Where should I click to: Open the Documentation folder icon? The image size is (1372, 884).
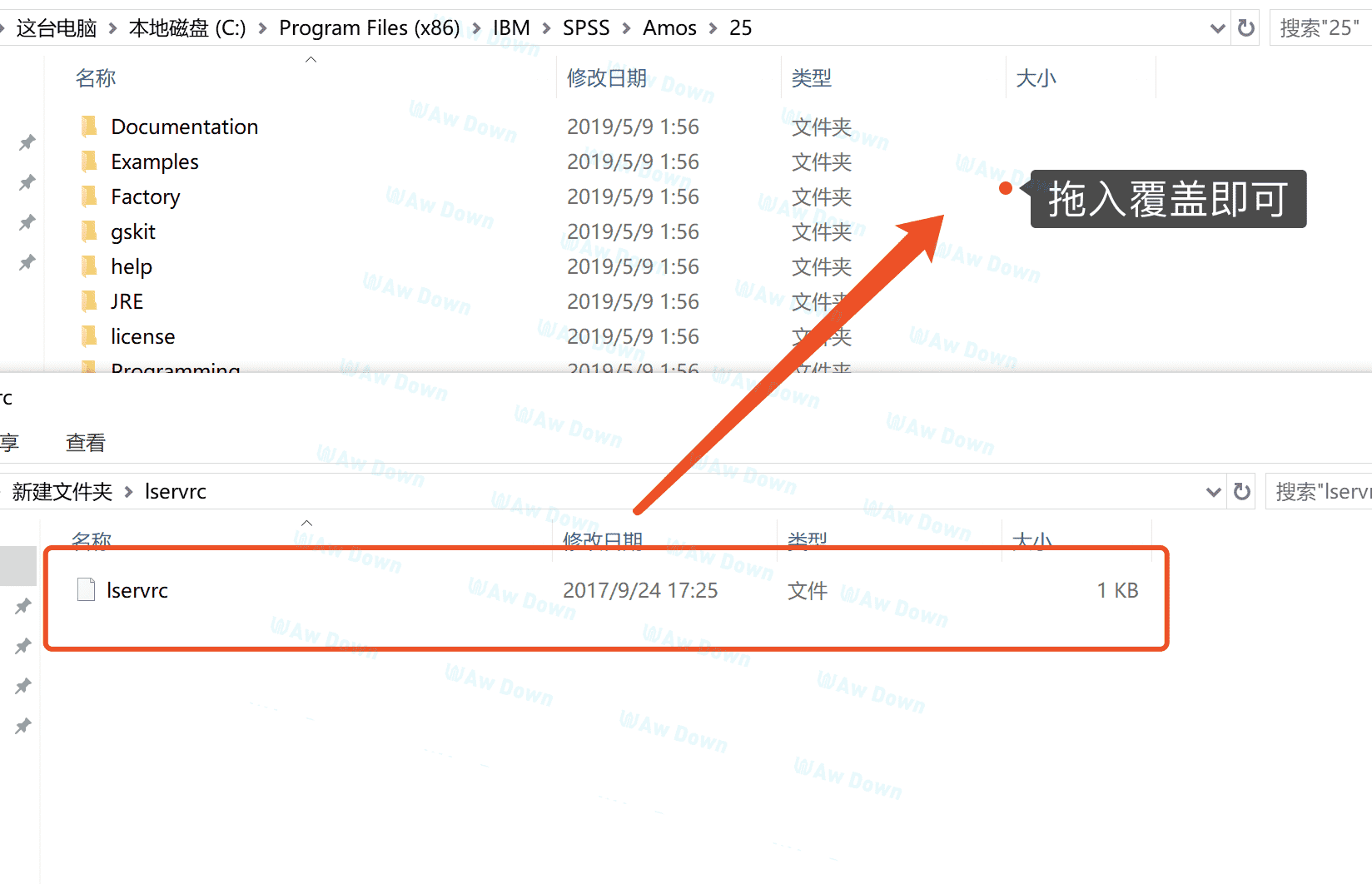(x=89, y=127)
